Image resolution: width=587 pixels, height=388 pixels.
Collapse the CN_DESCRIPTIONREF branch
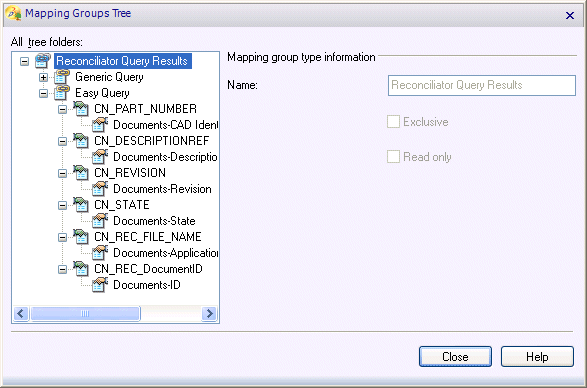63,141
